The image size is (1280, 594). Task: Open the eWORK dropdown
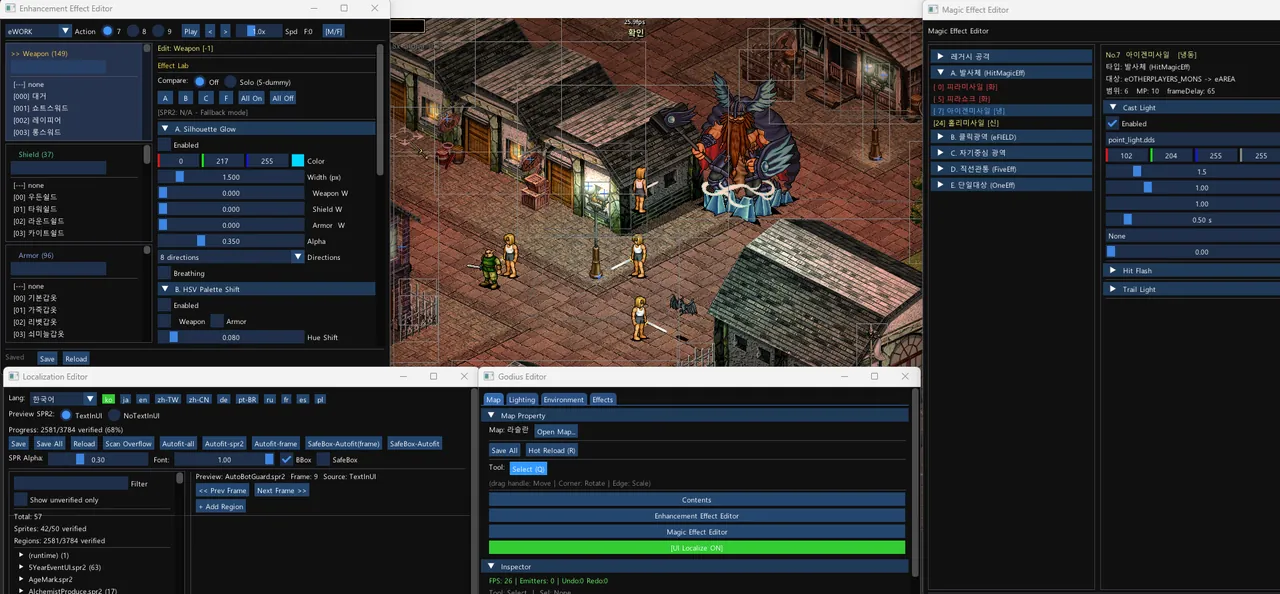click(38, 31)
